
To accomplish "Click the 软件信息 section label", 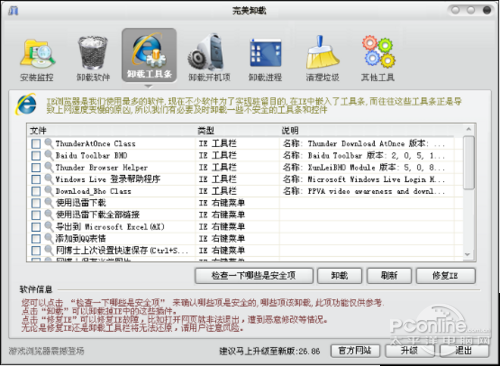I will [x=36, y=289].
